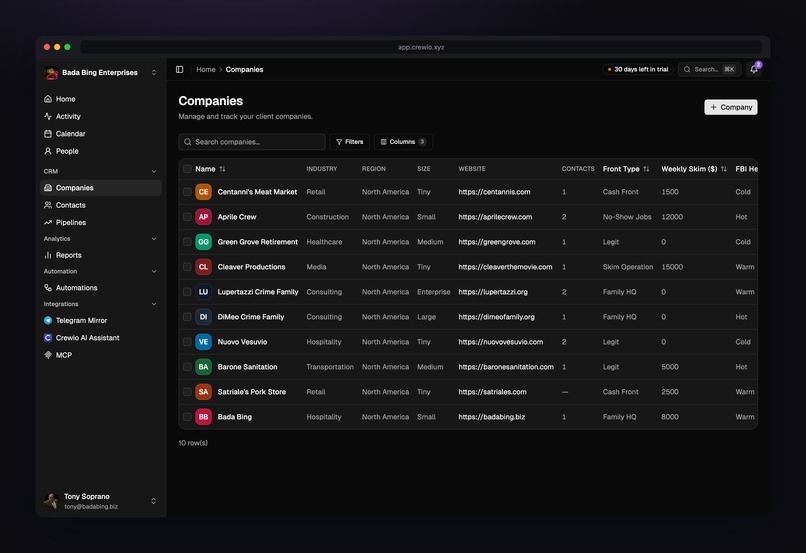Click Tony Soprano's profile avatar

coord(51,501)
